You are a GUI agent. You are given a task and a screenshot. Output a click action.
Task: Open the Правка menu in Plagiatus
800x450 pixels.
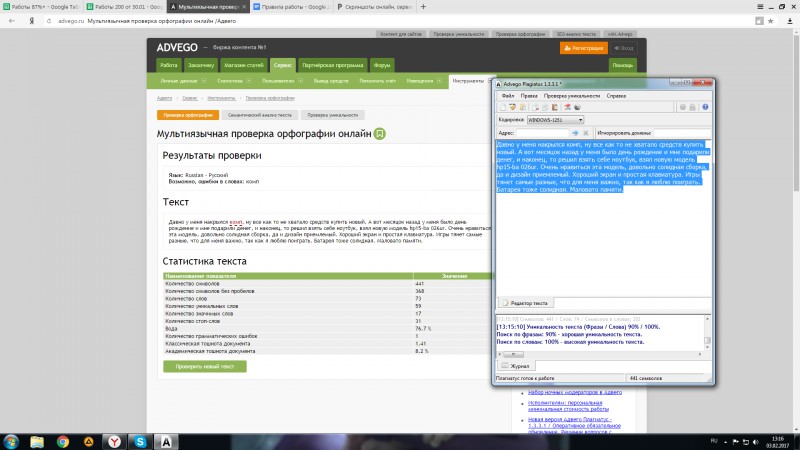529,96
